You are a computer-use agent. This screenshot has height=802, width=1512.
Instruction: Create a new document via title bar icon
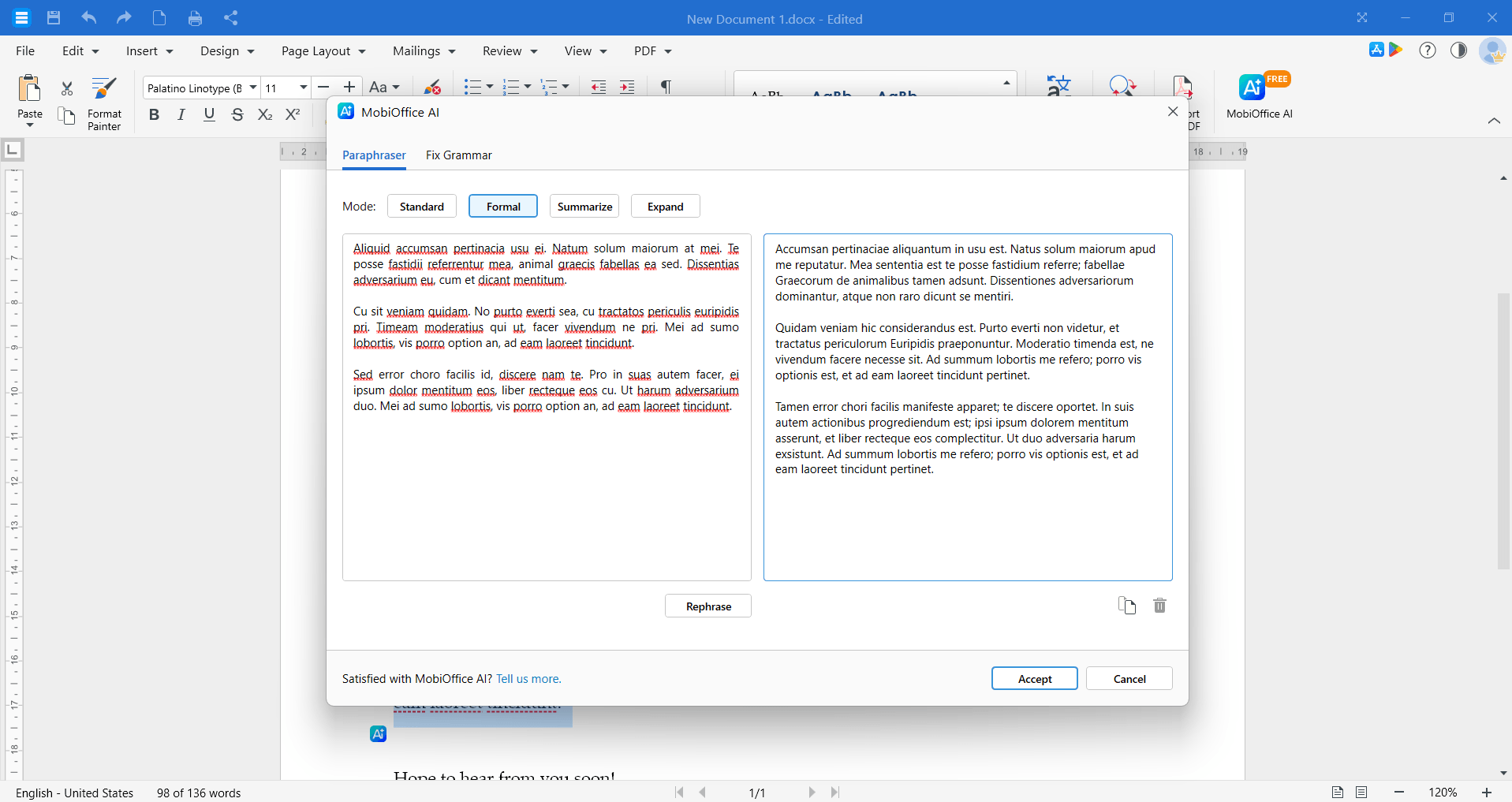[159, 17]
